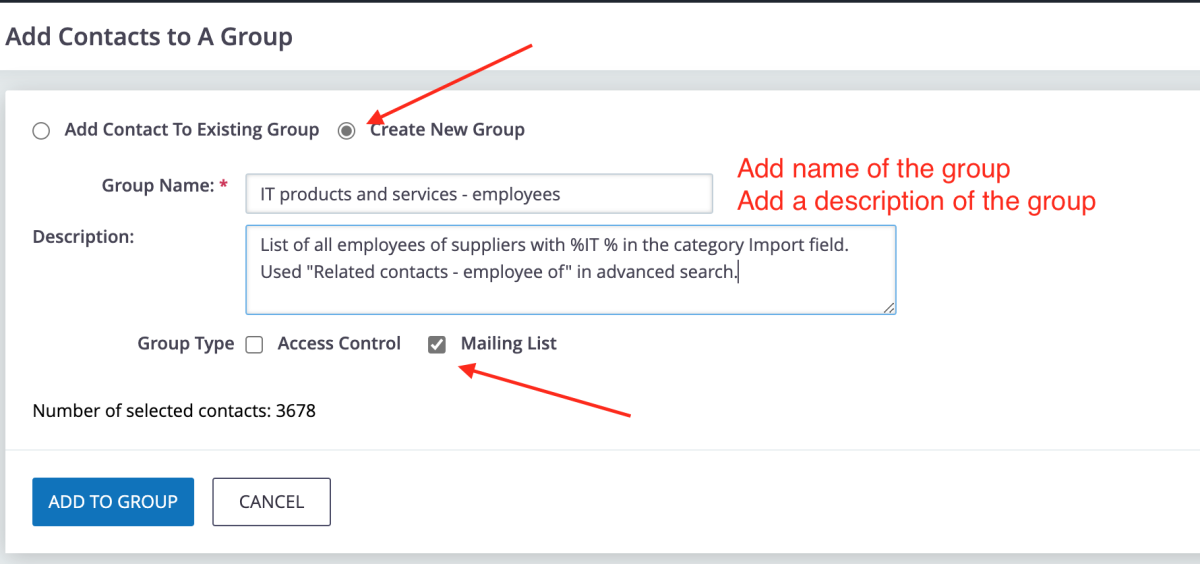Click the "Add Contacts to A Group" heading
Screen dimensions: 1200x564
(x=149, y=38)
